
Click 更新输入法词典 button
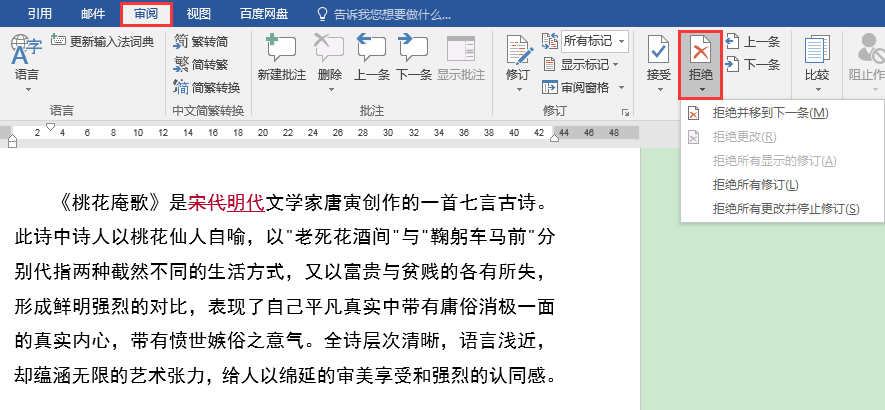click(103, 41)
